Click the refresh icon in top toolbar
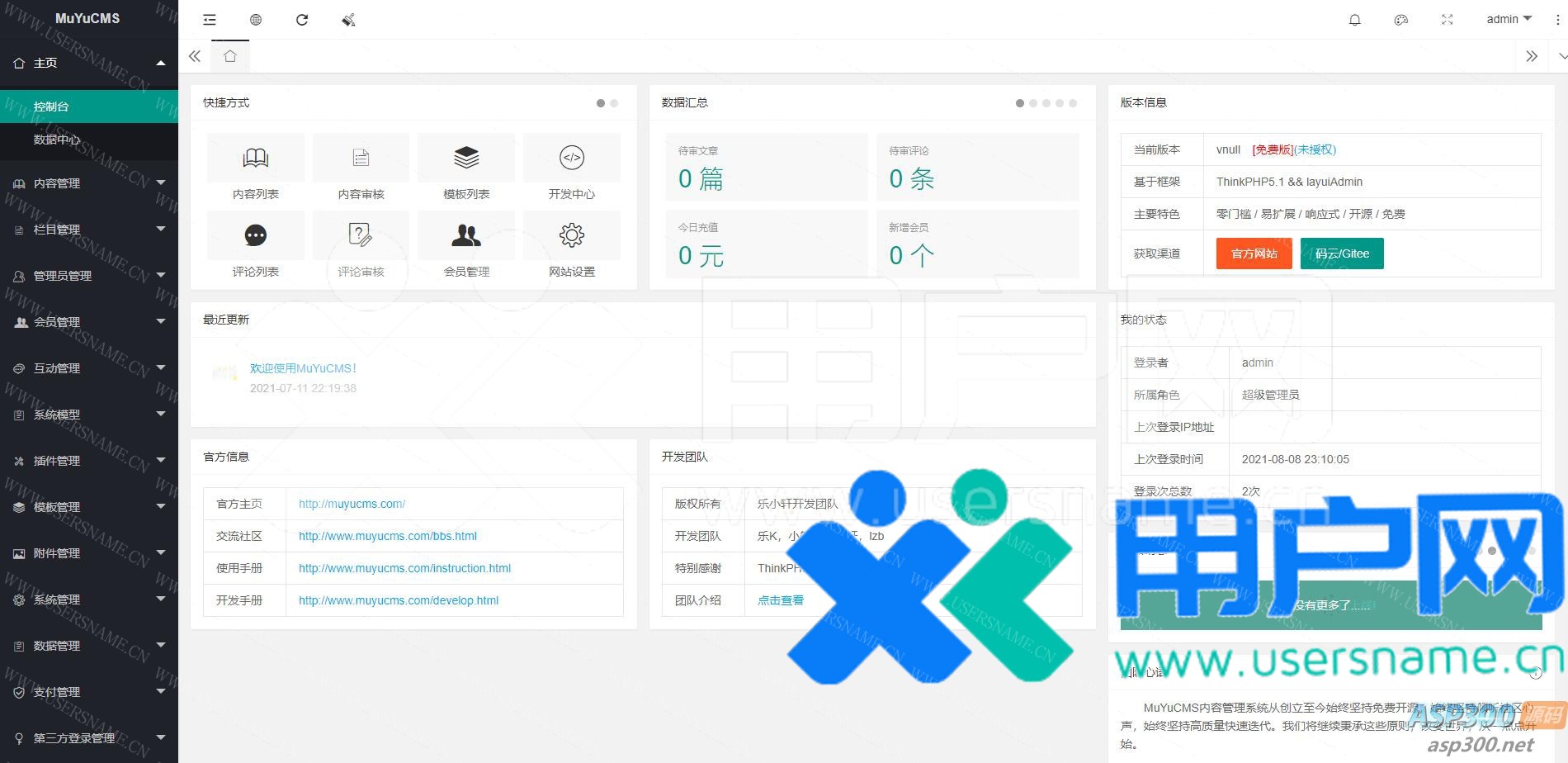The width and height of the screenshot is (1568, 763). (x=302, y=20)
